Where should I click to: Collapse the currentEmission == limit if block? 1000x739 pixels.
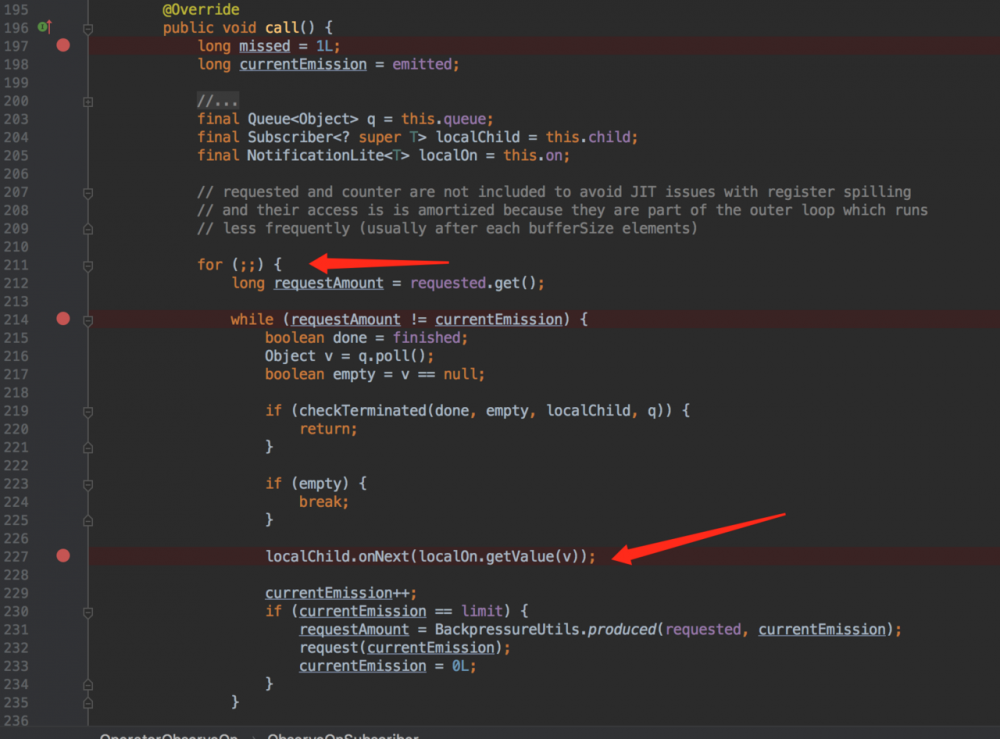[x=87, y=610]
